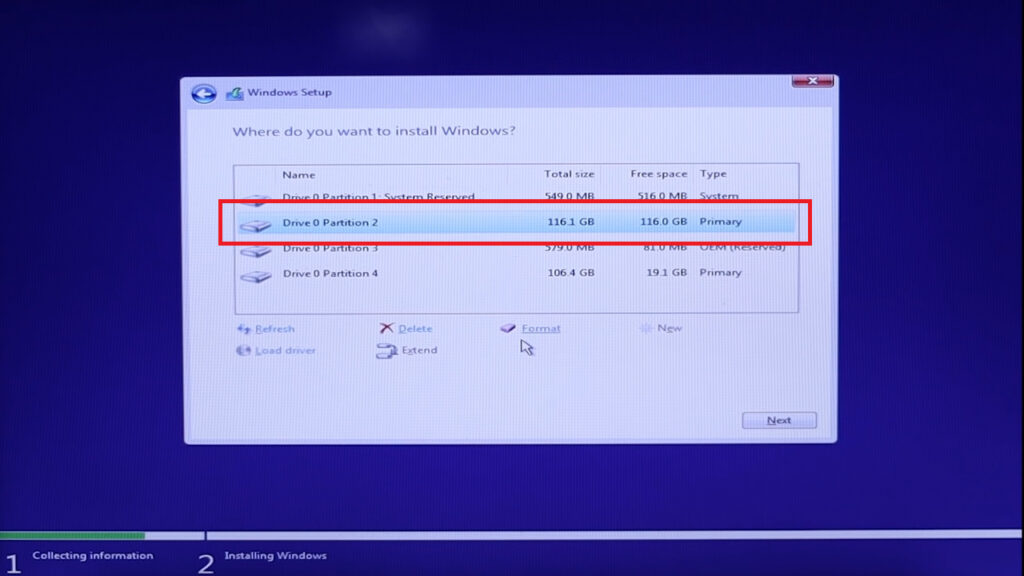The image size is (1024, 576).
Task: Click the Next button
Action: [779, 420]
